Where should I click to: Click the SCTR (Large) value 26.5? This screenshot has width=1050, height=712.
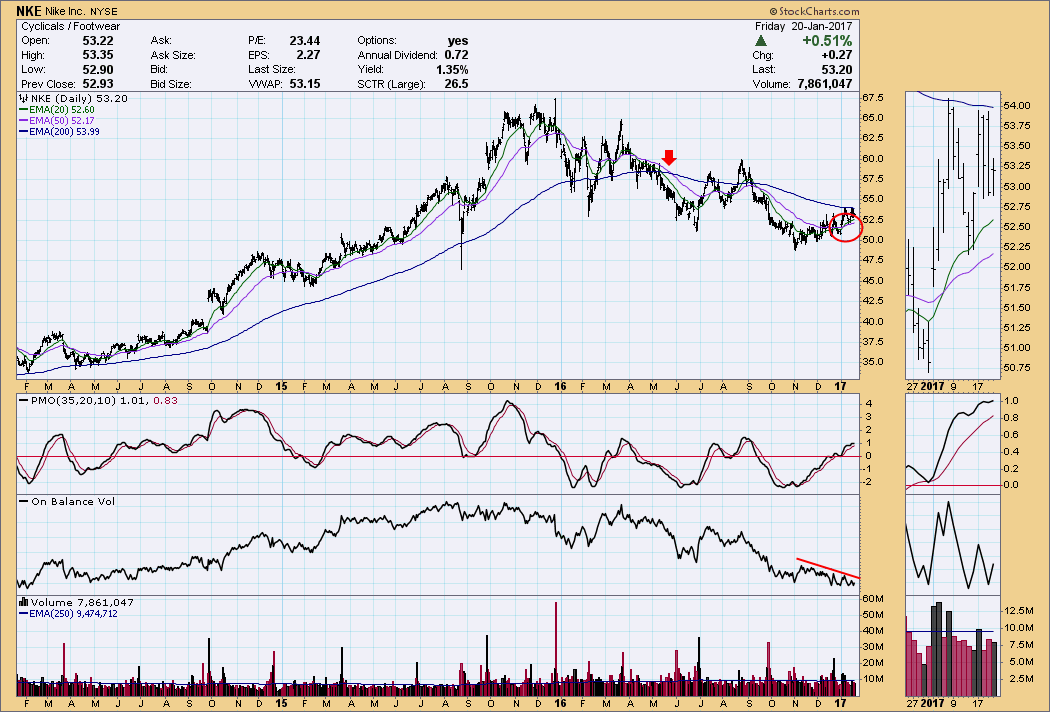tap(457, 84)
